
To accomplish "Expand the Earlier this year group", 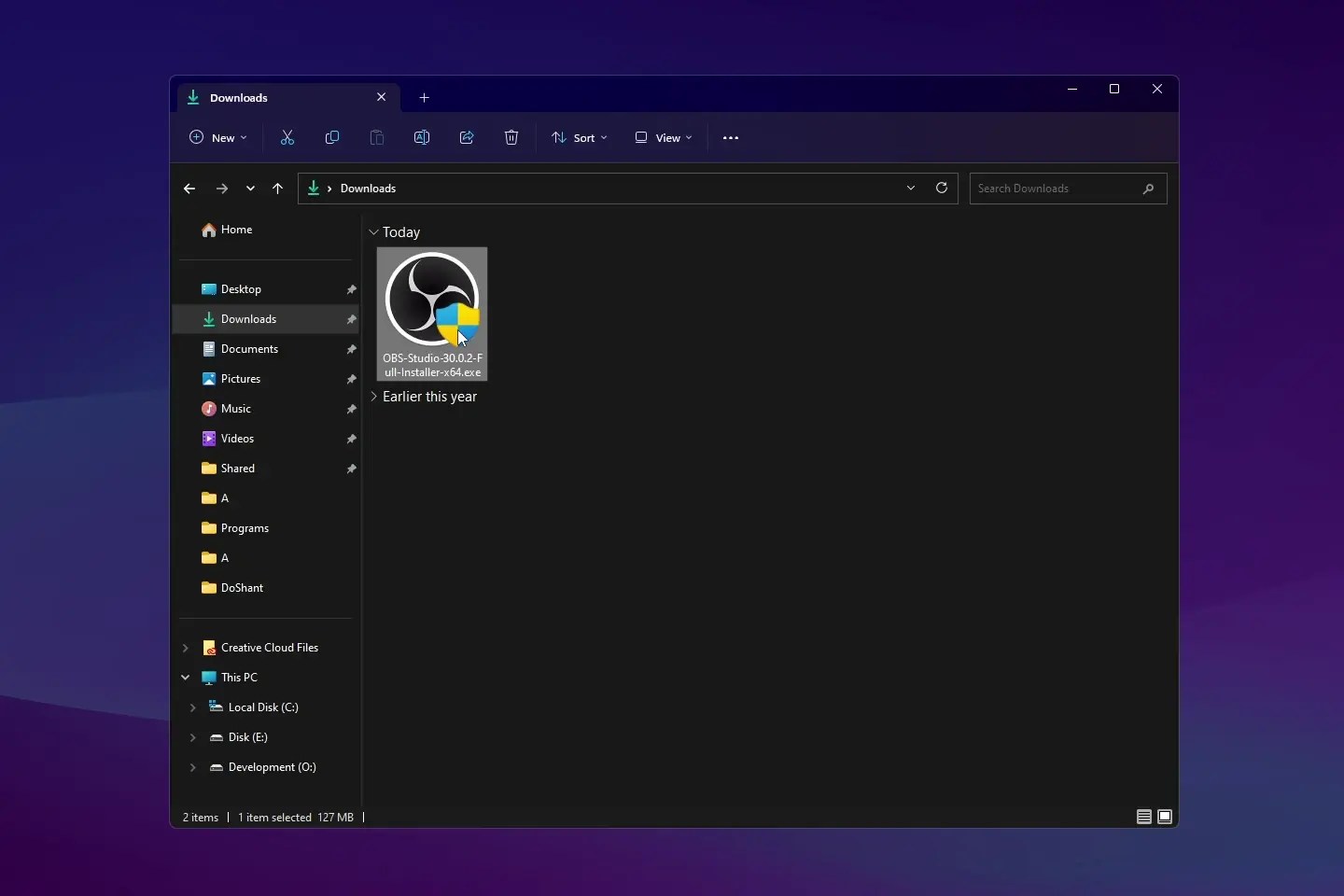I will click(374, 397).
